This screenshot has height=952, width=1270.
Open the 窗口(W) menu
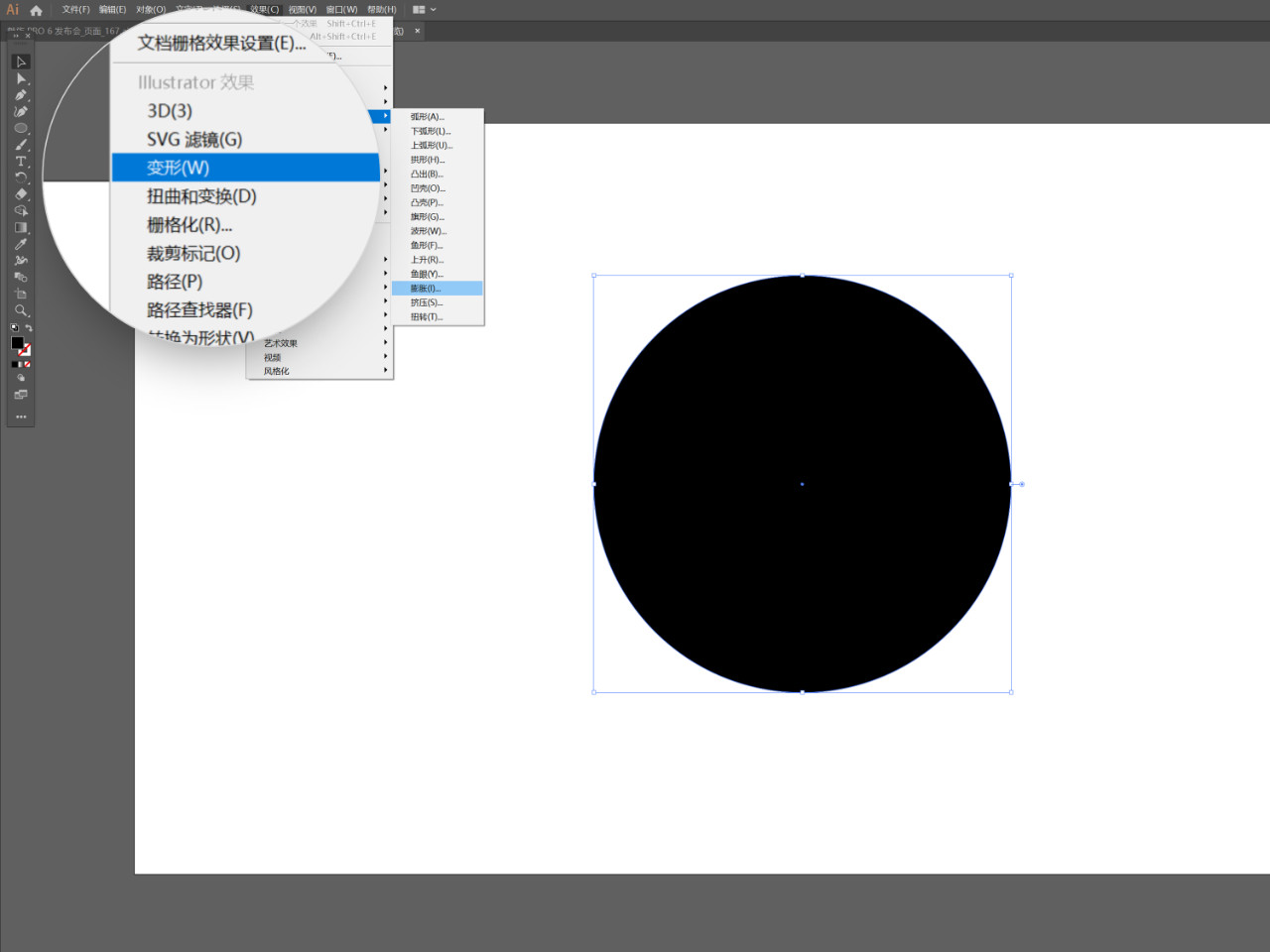coord(341,10)
